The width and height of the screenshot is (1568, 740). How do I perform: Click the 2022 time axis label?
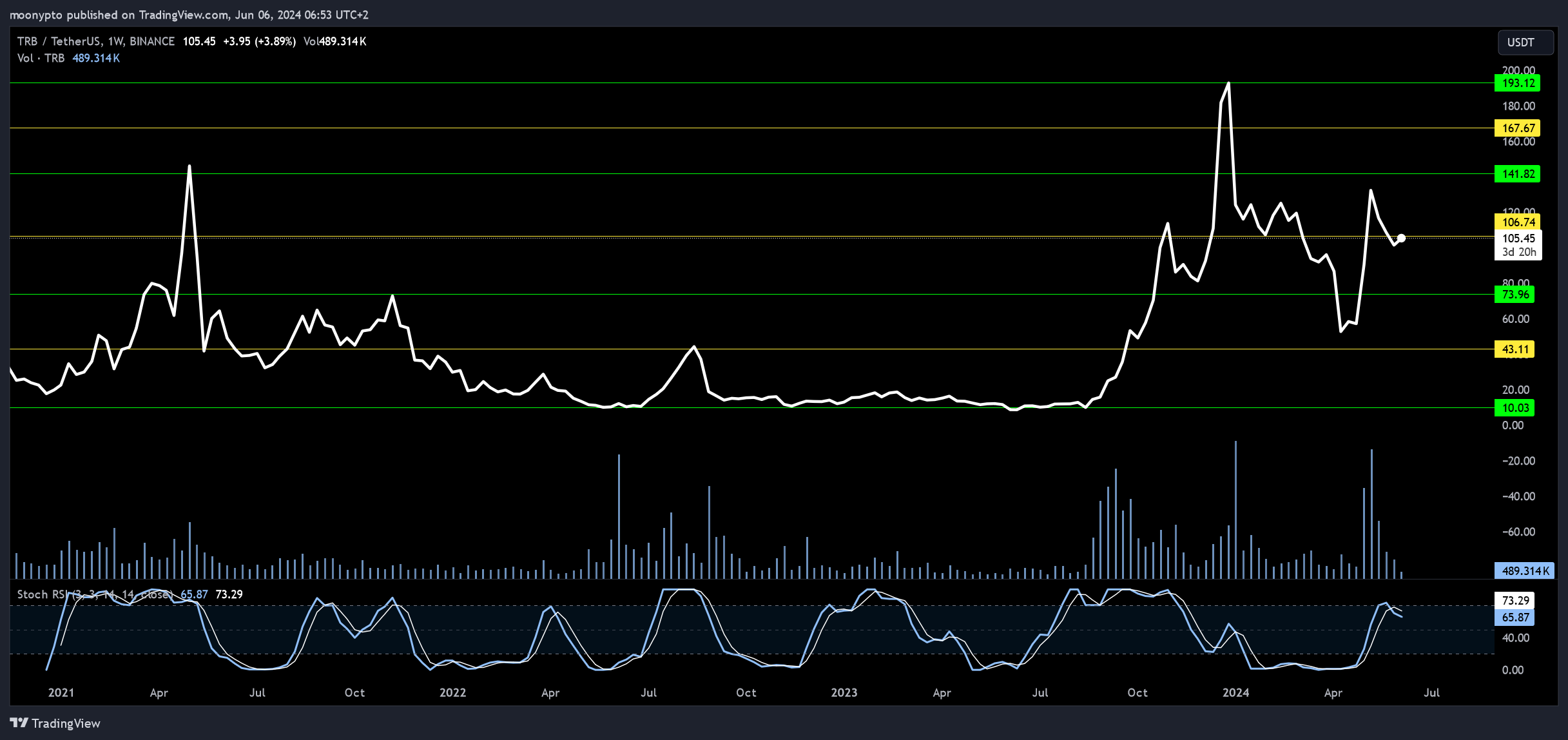[452, 693]
